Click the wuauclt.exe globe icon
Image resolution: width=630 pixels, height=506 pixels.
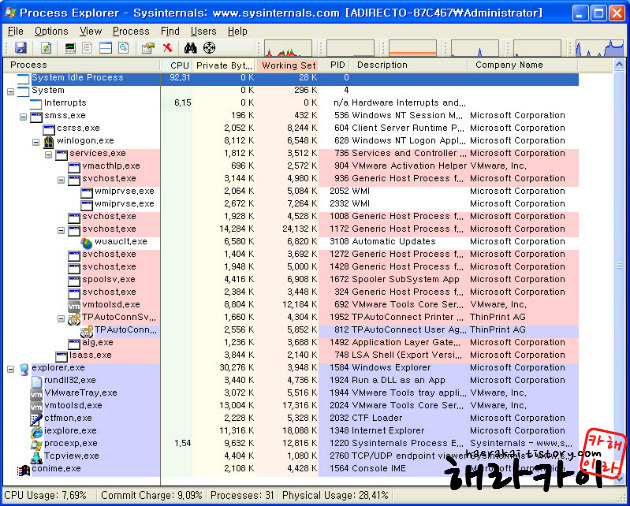[86, 242]
